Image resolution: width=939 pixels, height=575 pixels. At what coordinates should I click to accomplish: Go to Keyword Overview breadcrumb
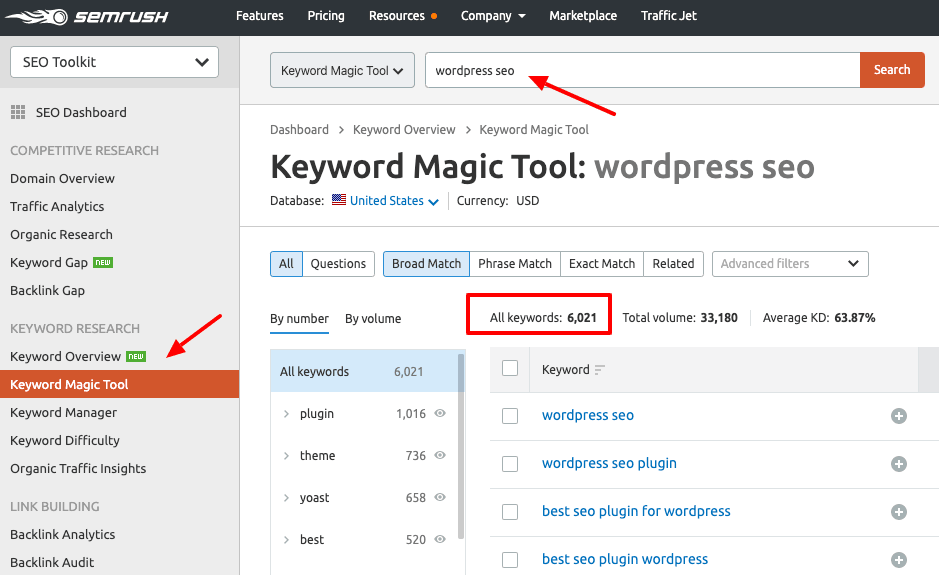[404, 129]
